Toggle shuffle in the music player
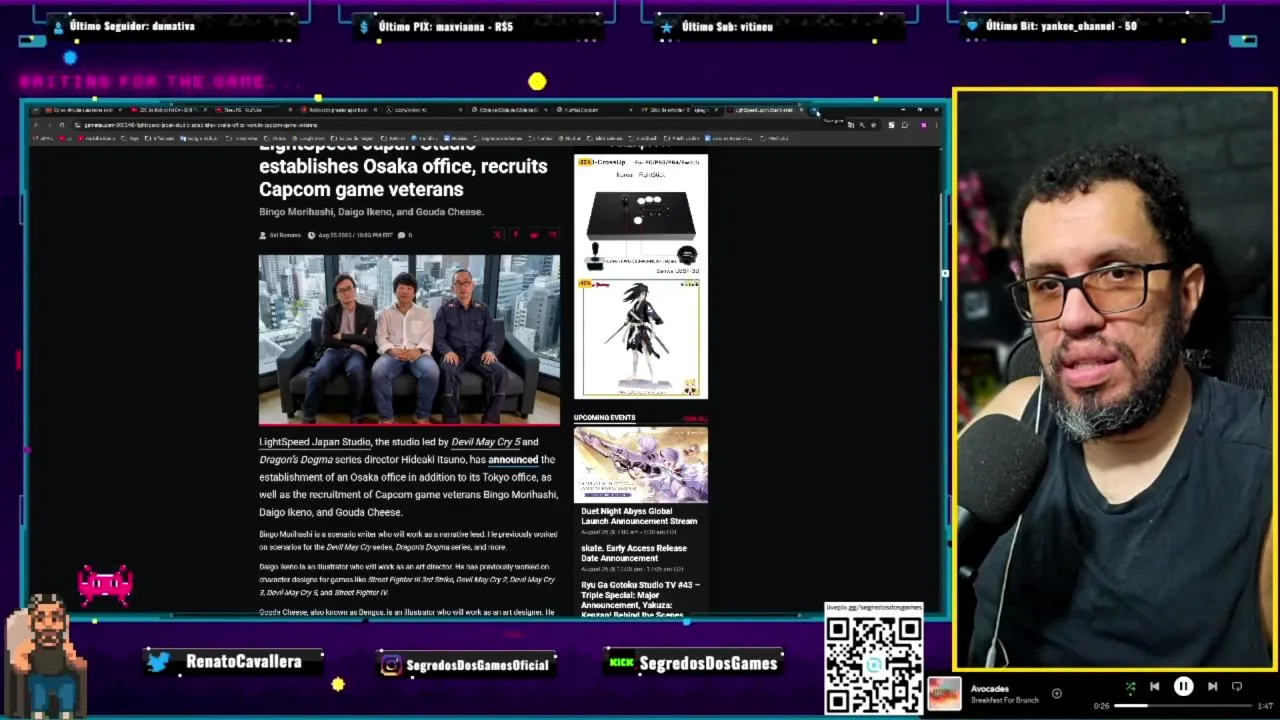 coord(1130,687)
